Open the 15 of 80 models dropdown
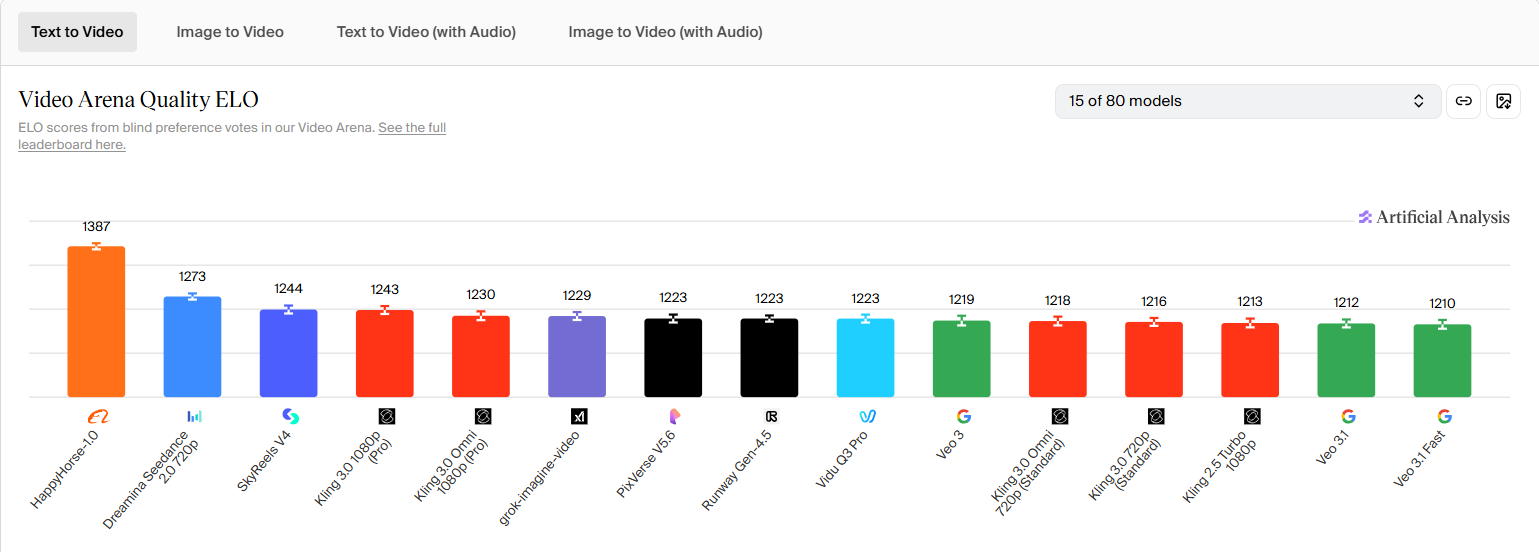Screen dimensions: 1539x552 pyautogui.click(x=1247, y=101)
